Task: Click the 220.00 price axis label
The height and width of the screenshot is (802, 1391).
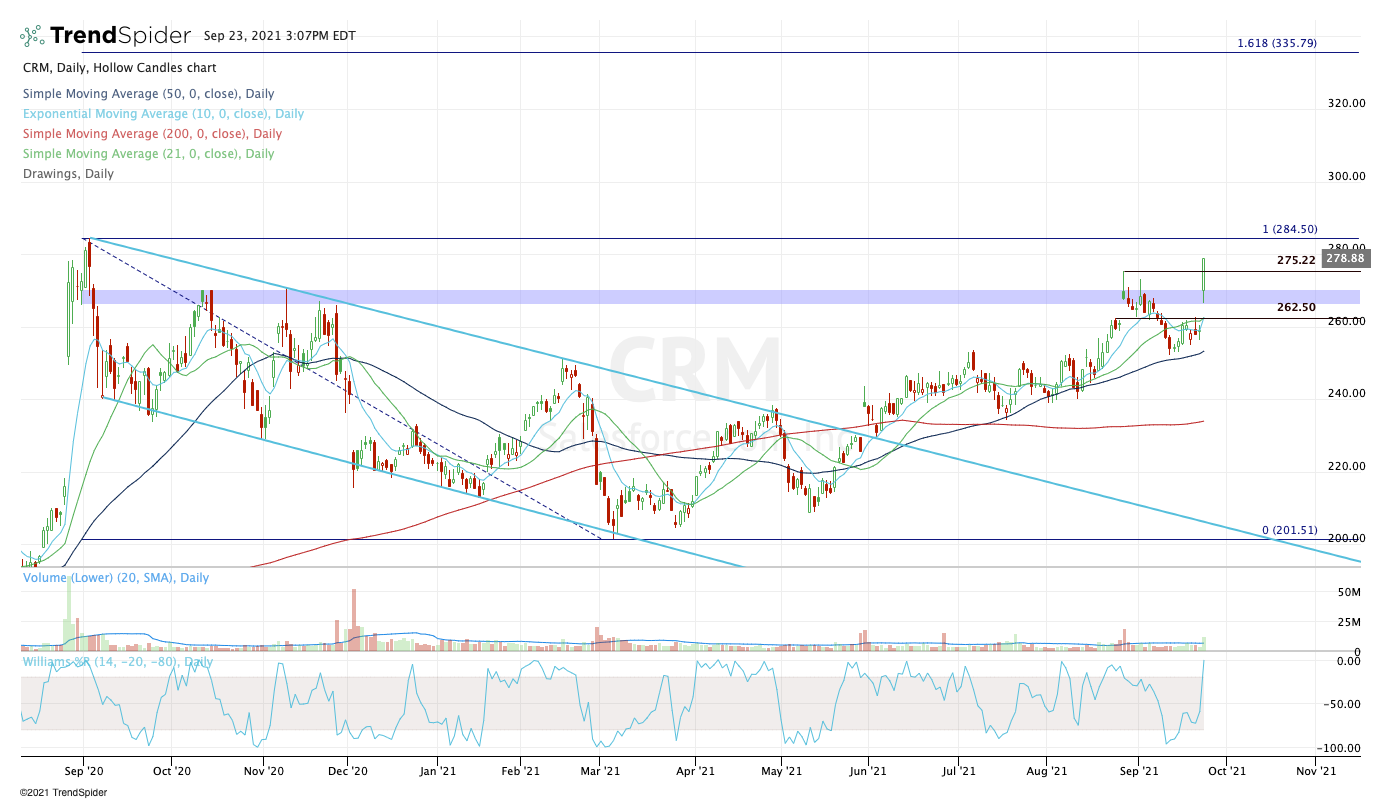Action: pyautogui.click(x=1346, y=466)
